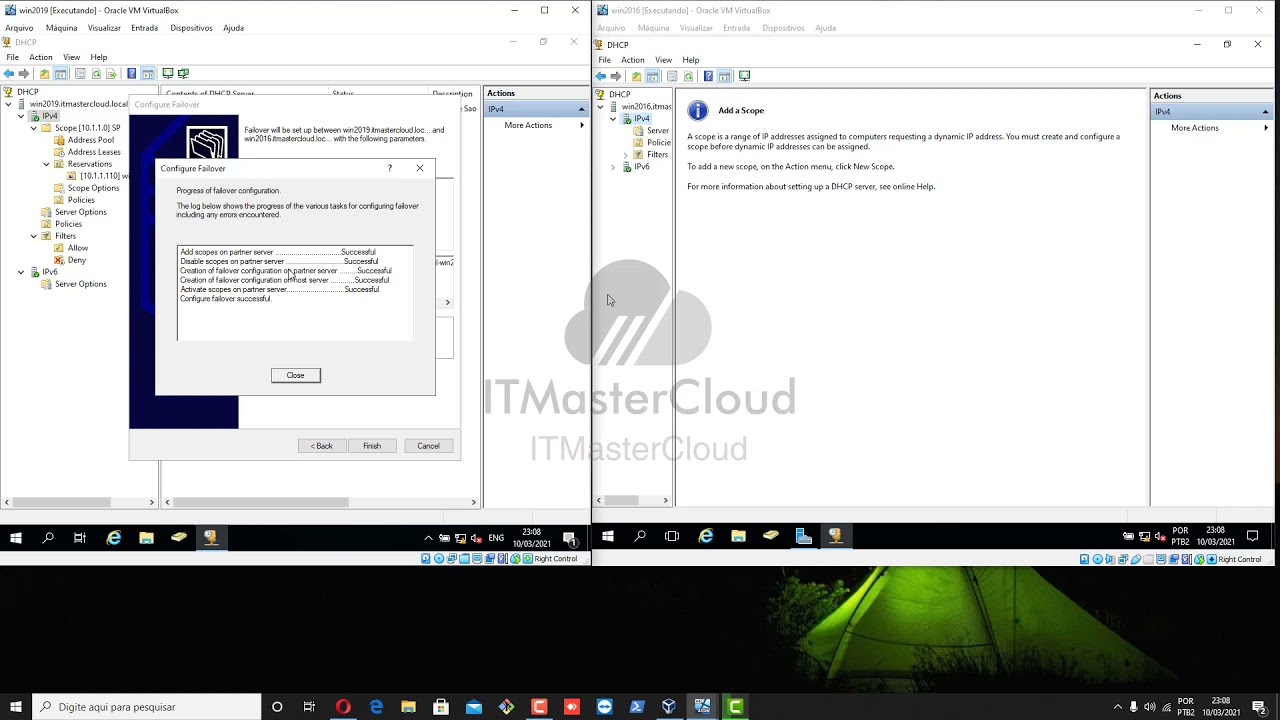Open PowerShell icon on host taskbar
The image size is (1280, 720).
tap(637, 707)
